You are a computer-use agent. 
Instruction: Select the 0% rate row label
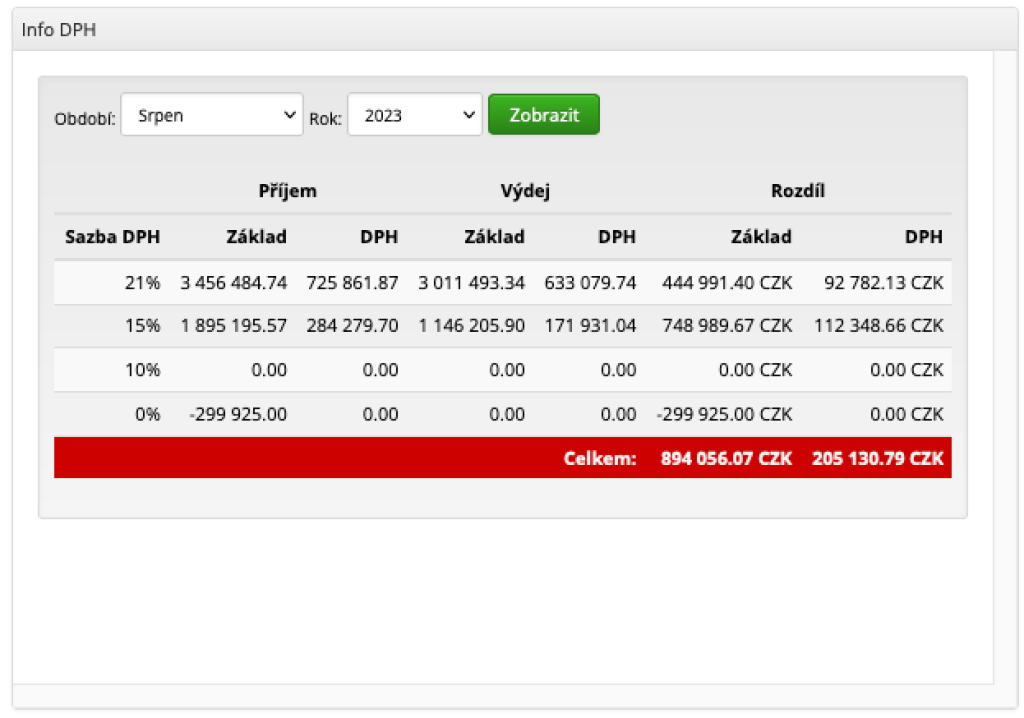click(x=145, y=414)
